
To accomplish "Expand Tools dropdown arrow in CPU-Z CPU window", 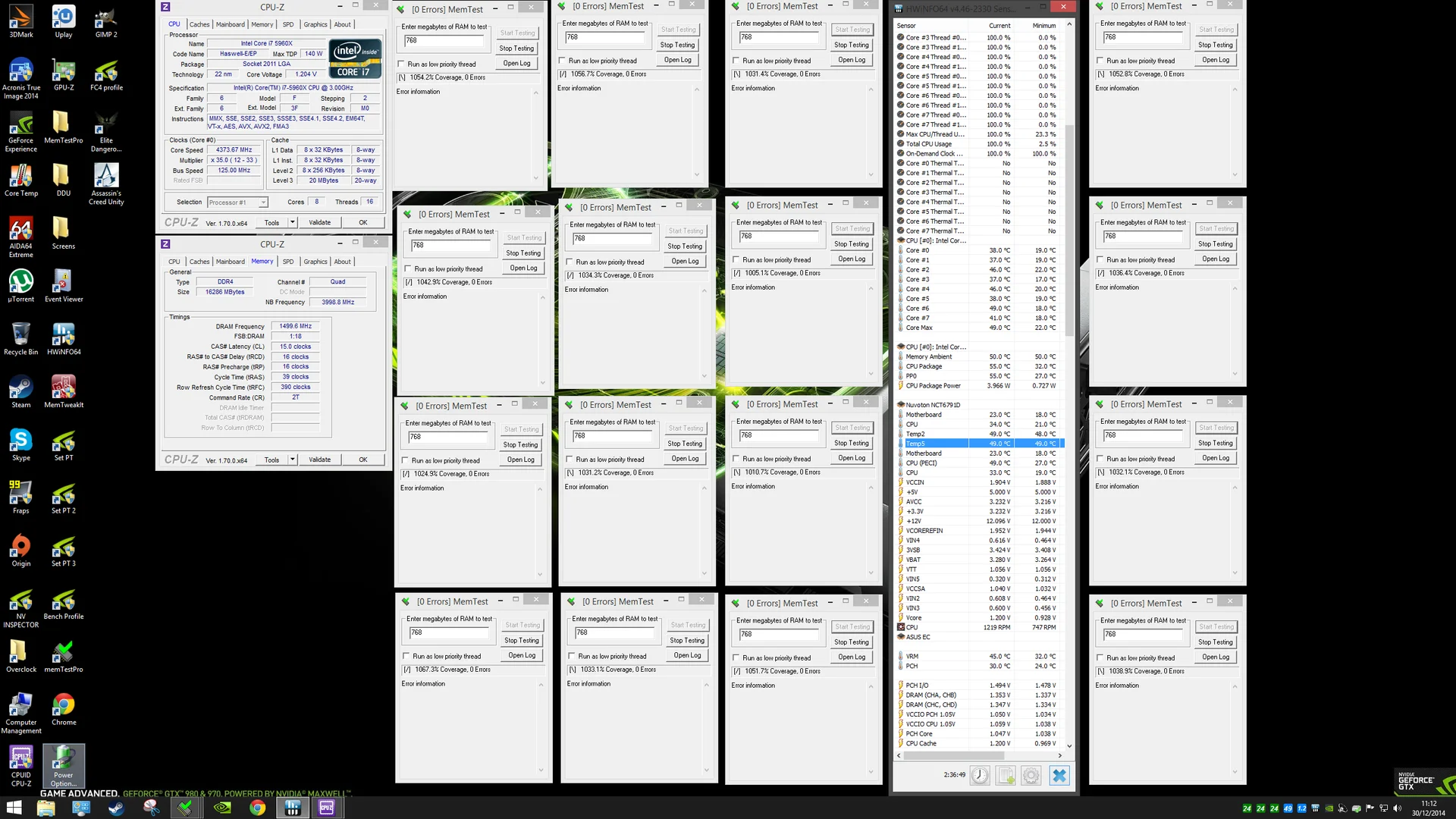I will pyautogui.click(x=292, y=223).
